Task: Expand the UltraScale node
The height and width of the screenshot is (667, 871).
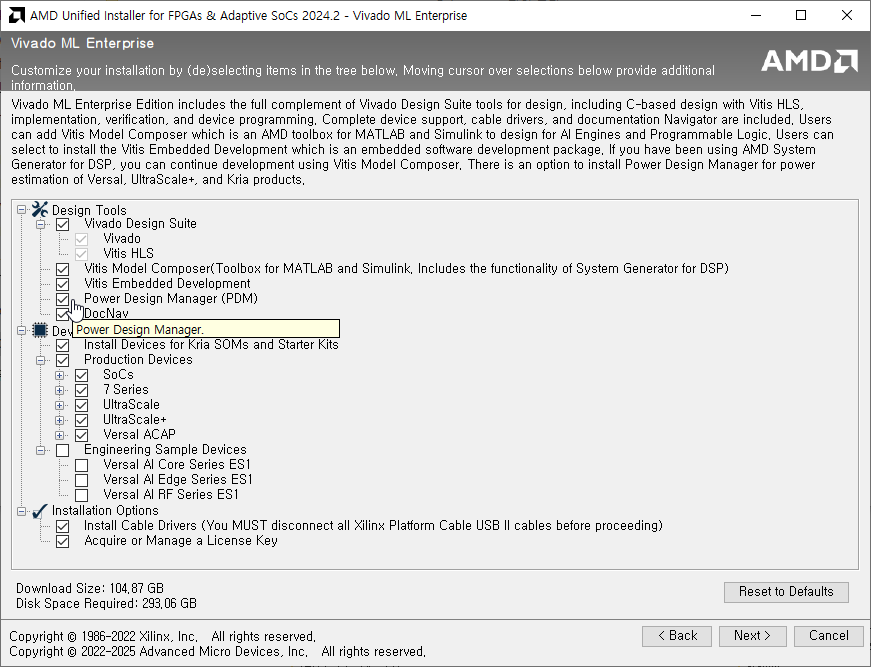Action: 59,405
